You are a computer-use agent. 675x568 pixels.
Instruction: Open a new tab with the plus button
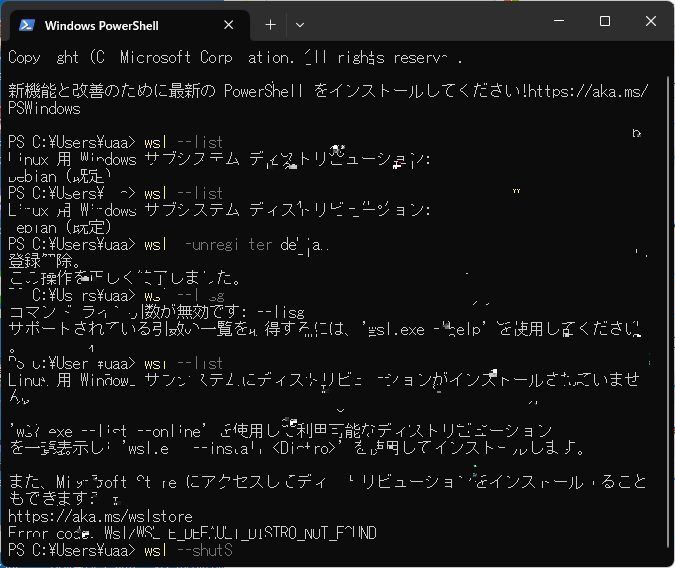pos(270,24)
